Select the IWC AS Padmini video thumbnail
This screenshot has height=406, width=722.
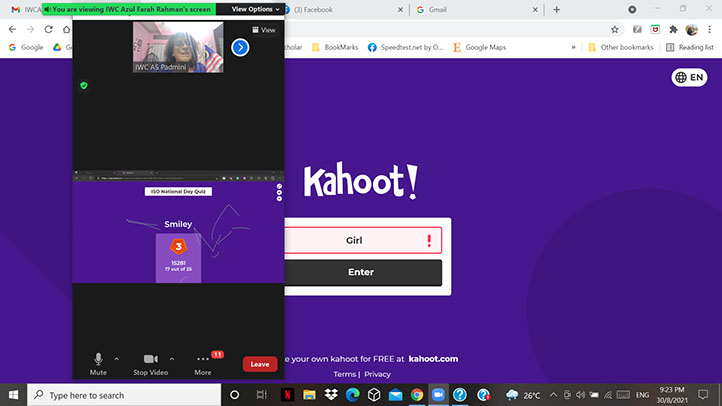178,47
